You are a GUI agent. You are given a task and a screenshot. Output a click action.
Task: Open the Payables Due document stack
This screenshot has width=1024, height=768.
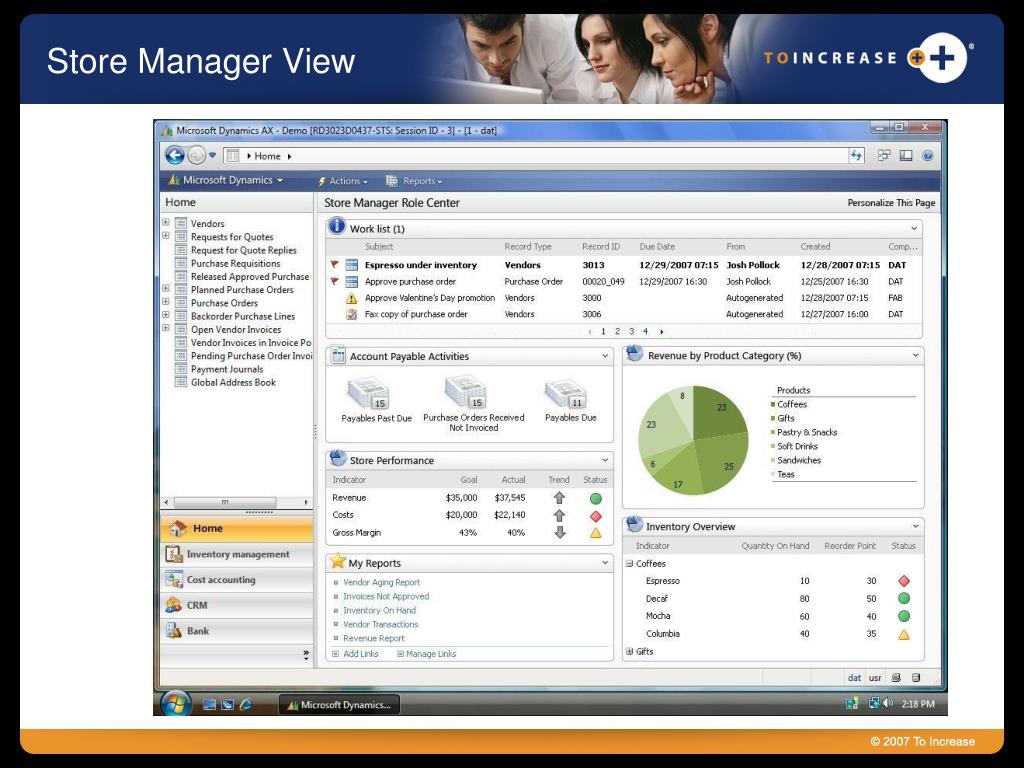click(566, 394)
